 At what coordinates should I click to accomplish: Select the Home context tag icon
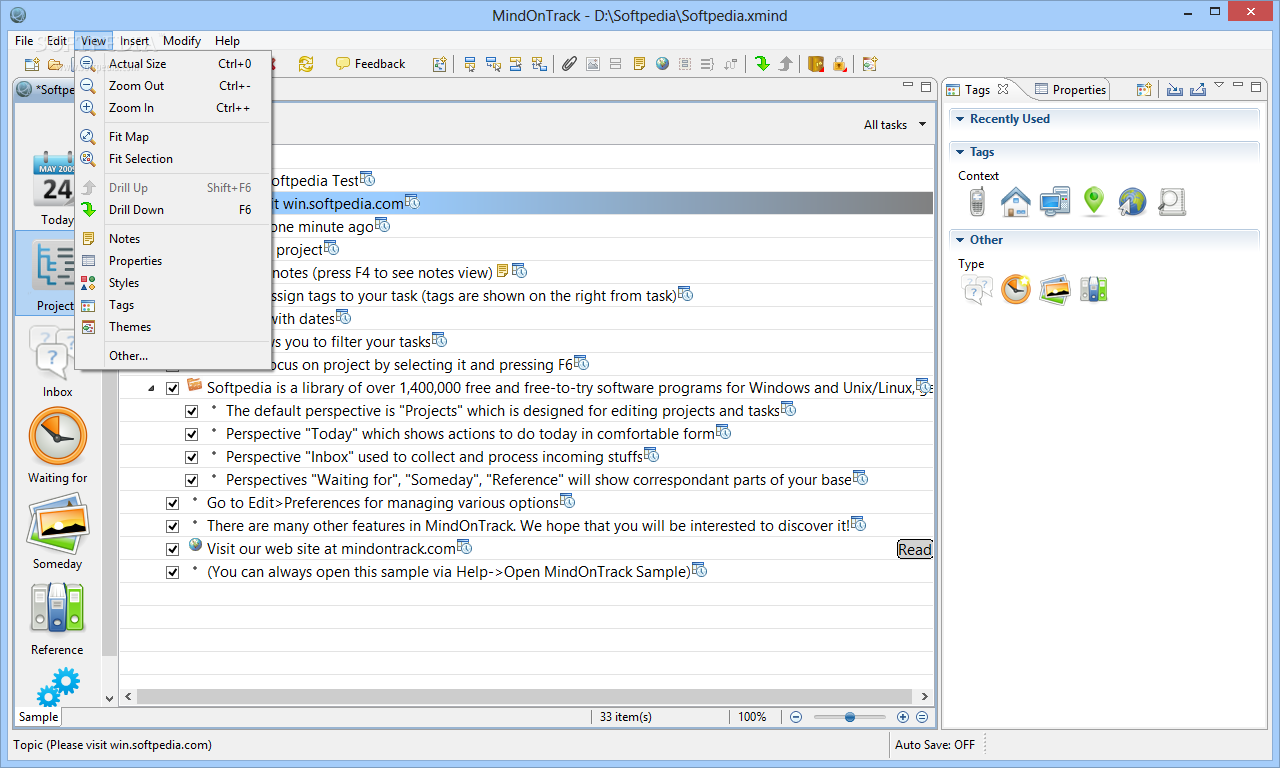(1016, 202)
